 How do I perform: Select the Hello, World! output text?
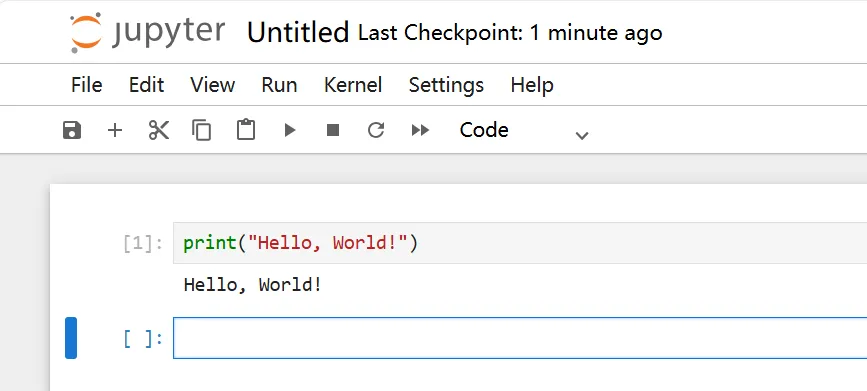[253, 285]
